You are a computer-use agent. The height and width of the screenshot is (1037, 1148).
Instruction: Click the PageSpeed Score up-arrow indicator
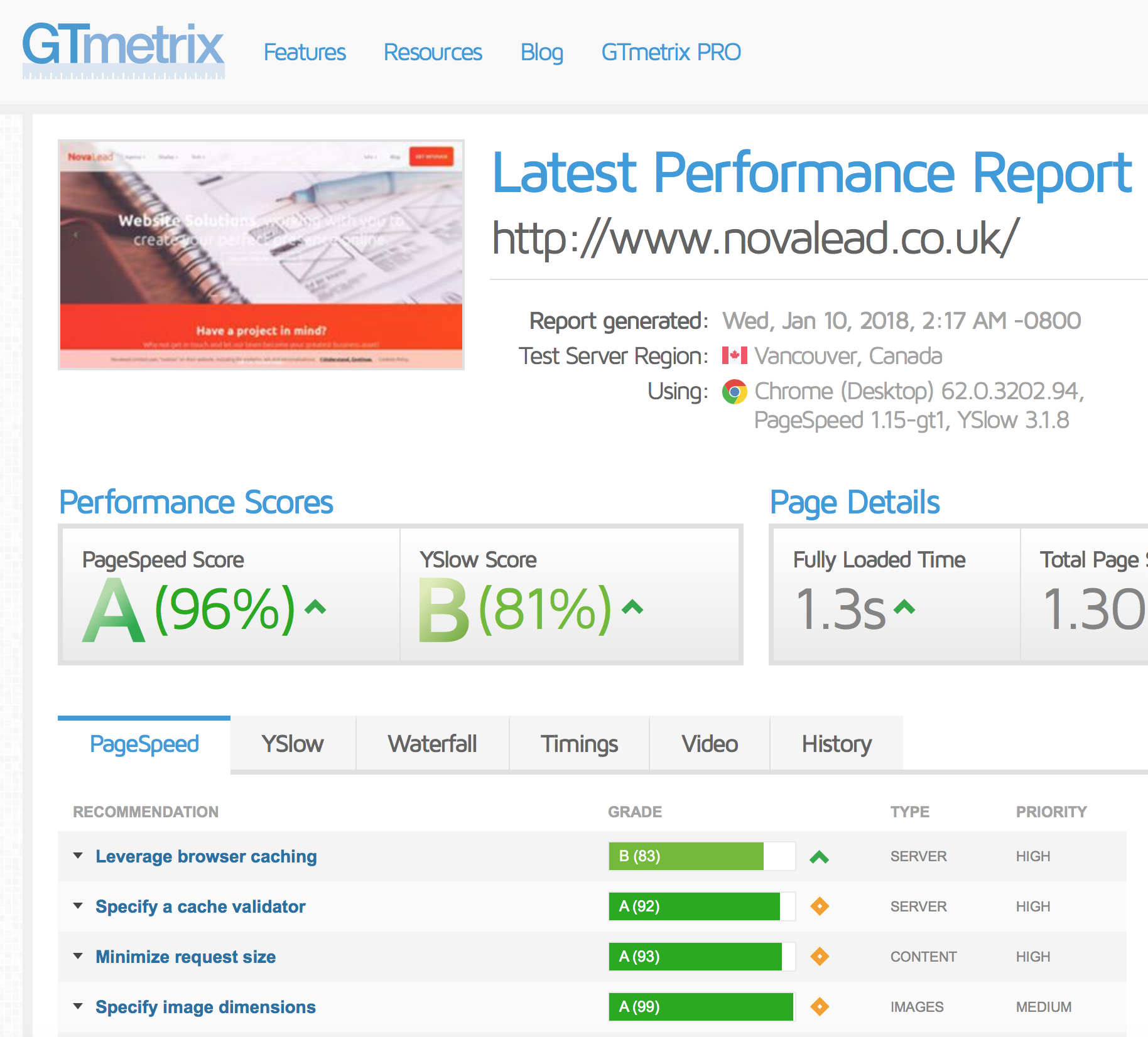click(315, 607)
